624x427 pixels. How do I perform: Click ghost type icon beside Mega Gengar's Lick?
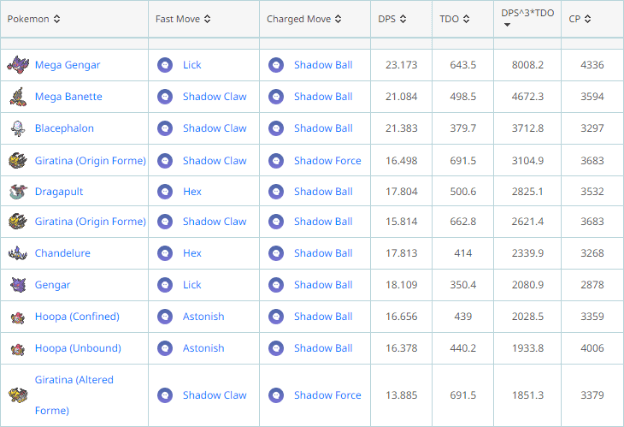point(165,65)
